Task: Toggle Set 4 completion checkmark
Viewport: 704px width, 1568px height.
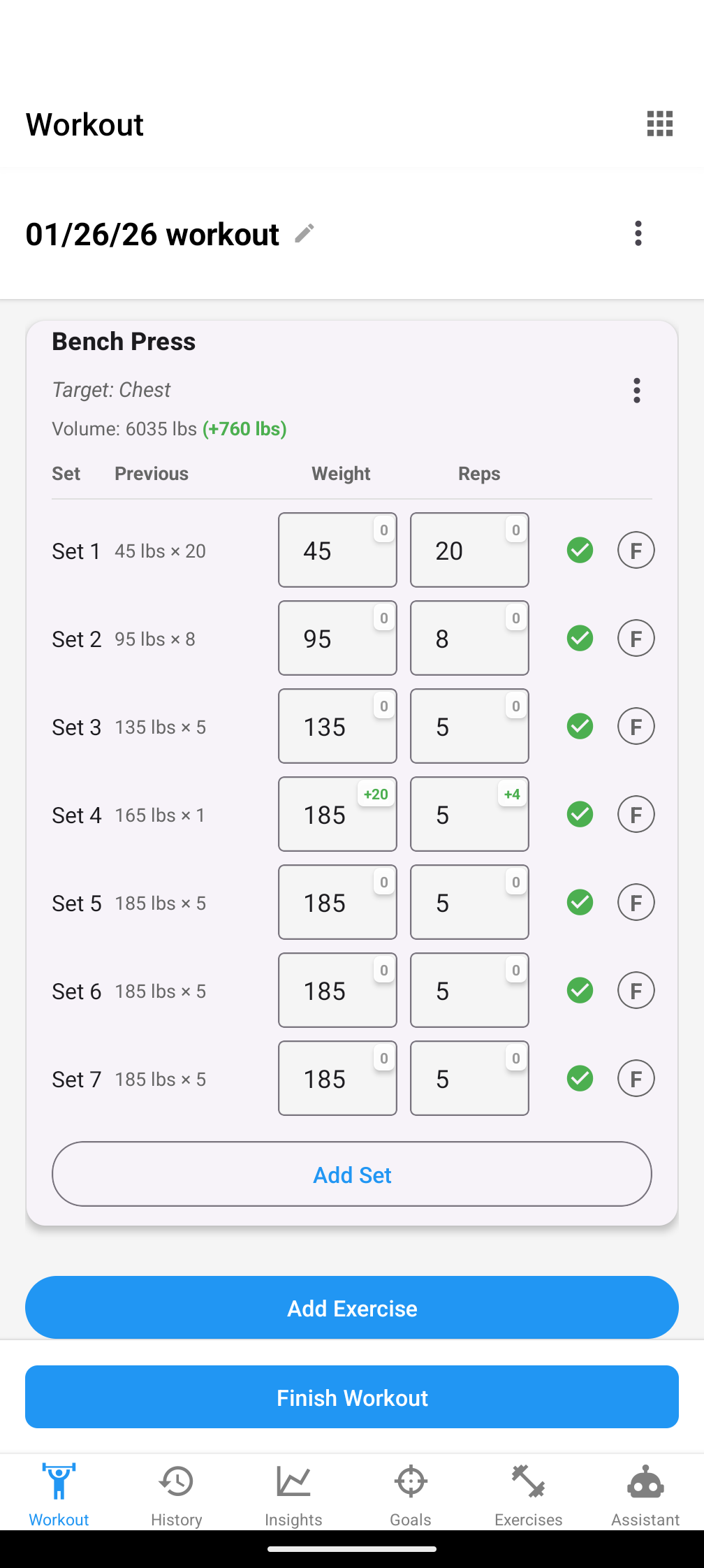Action: (x=580, y=814)
